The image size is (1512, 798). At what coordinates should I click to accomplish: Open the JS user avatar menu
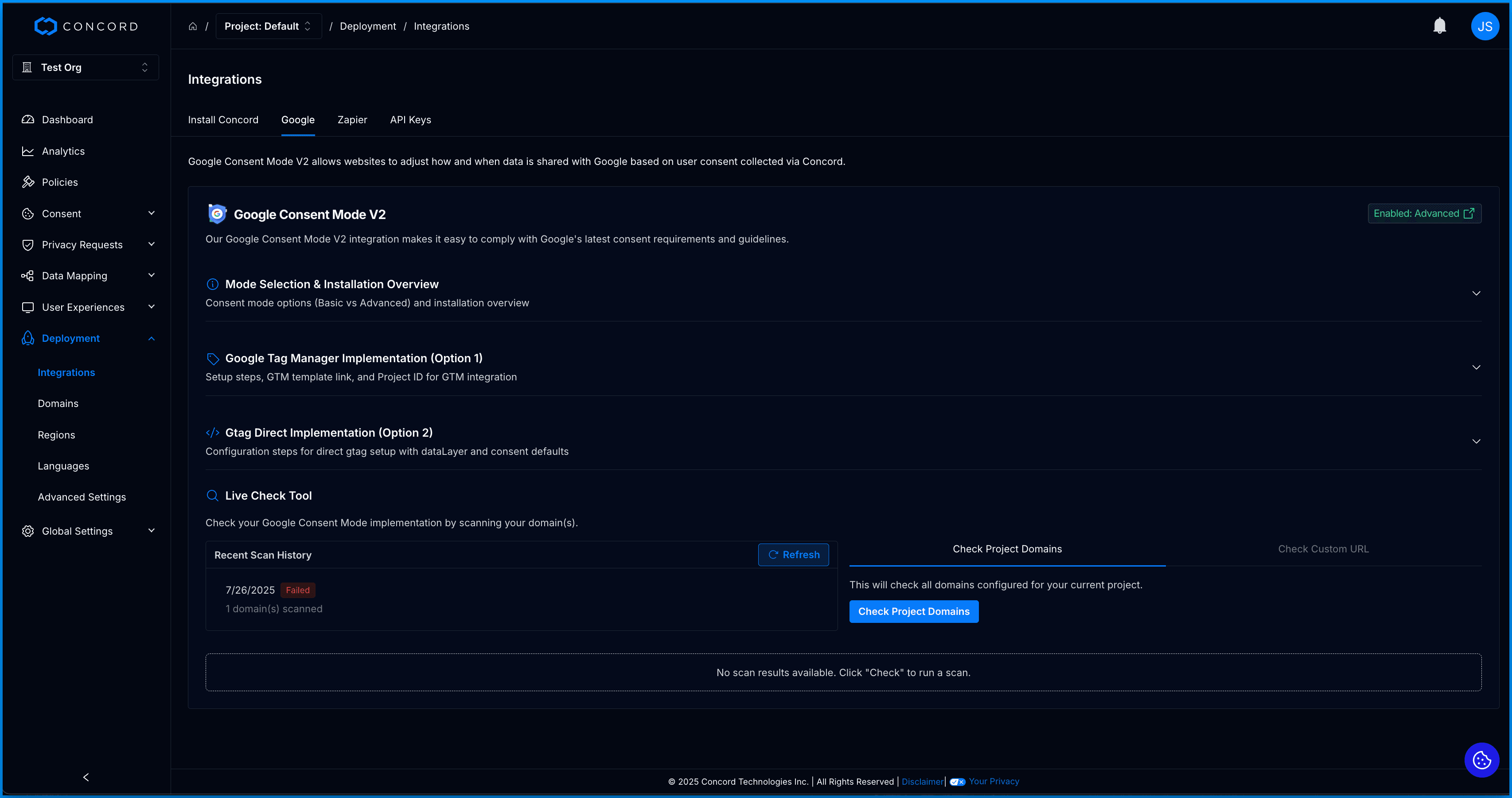point(1485,27)
